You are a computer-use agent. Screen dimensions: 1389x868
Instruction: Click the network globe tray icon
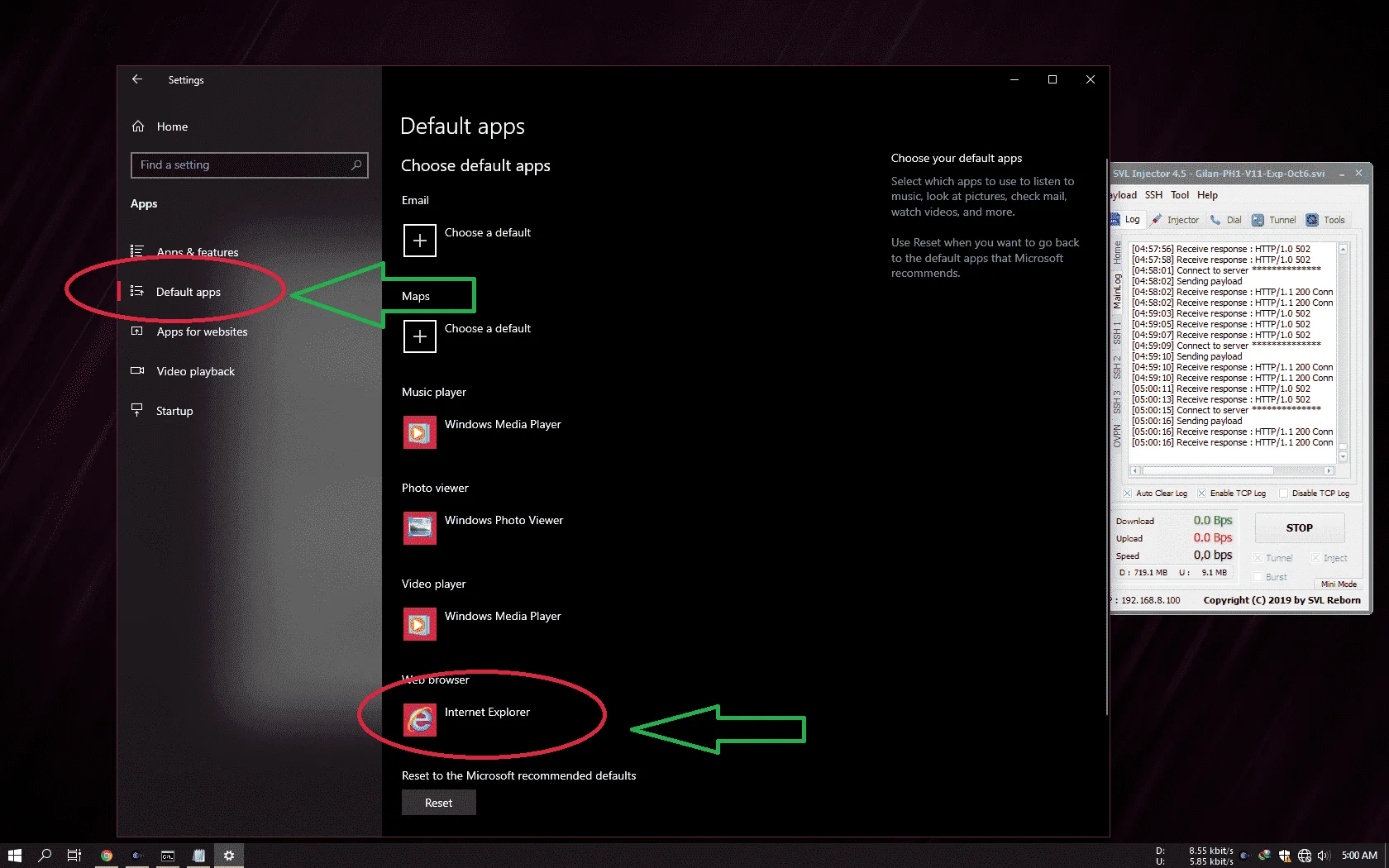(1305, 856)
